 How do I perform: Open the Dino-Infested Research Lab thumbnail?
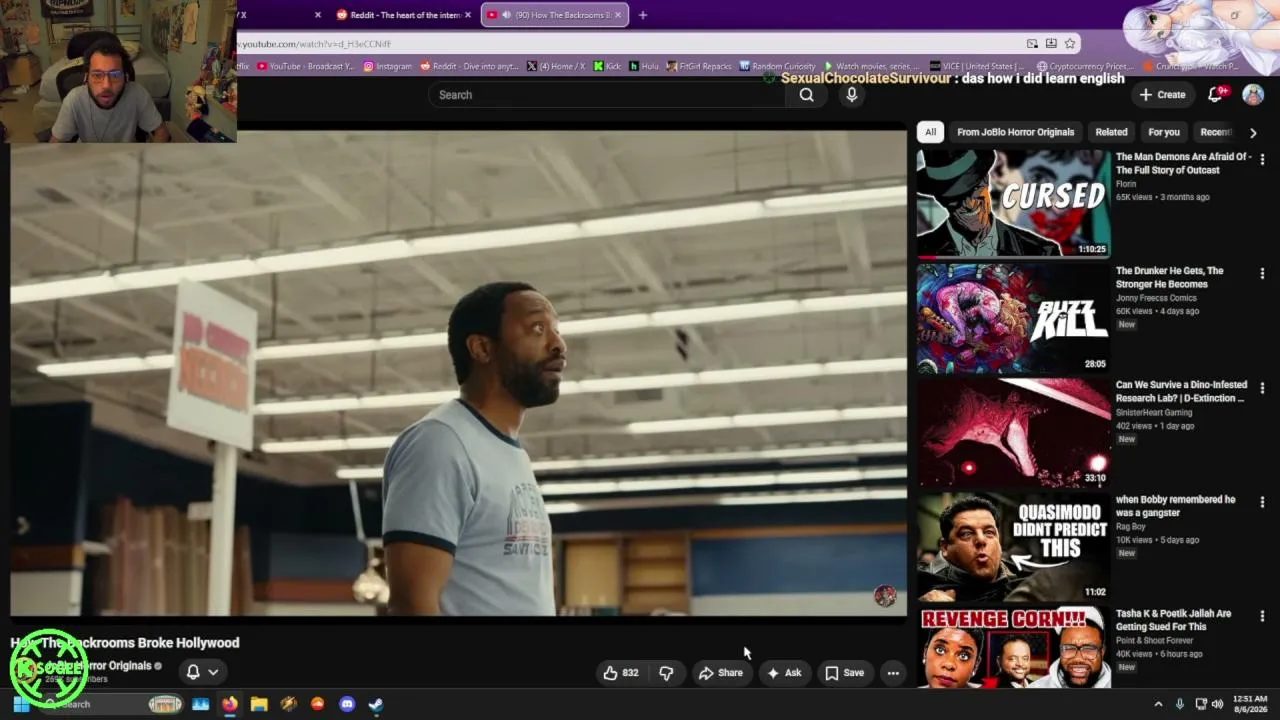[x=1013, y=432]
